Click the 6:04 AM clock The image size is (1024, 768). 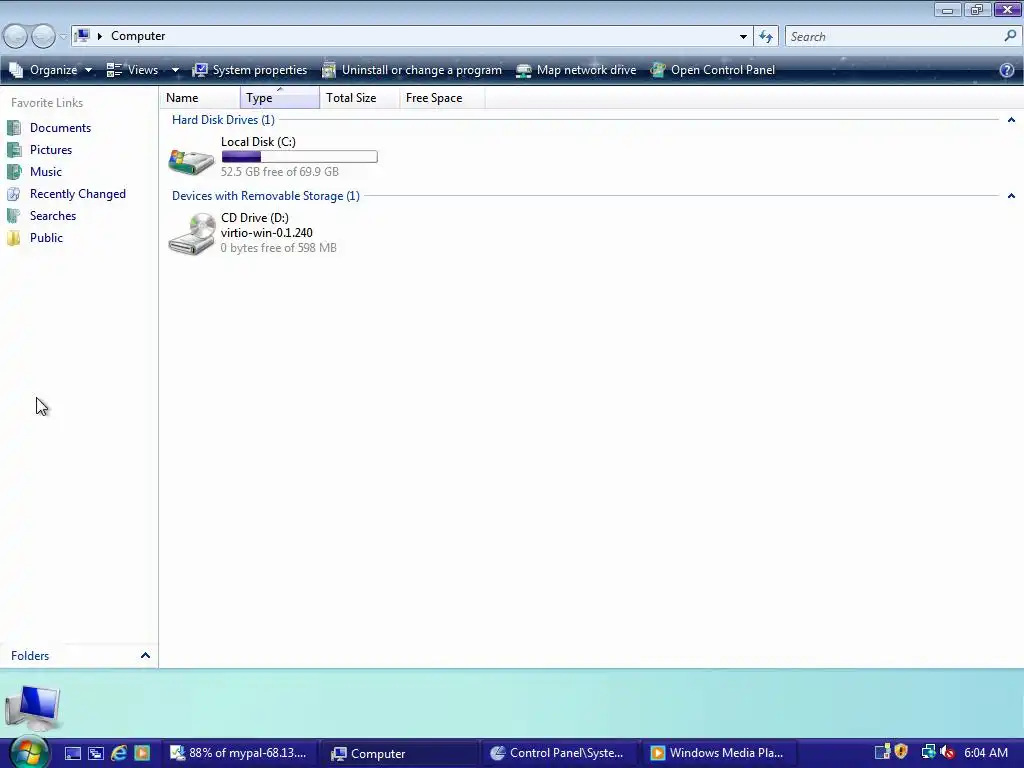point(985,753)
